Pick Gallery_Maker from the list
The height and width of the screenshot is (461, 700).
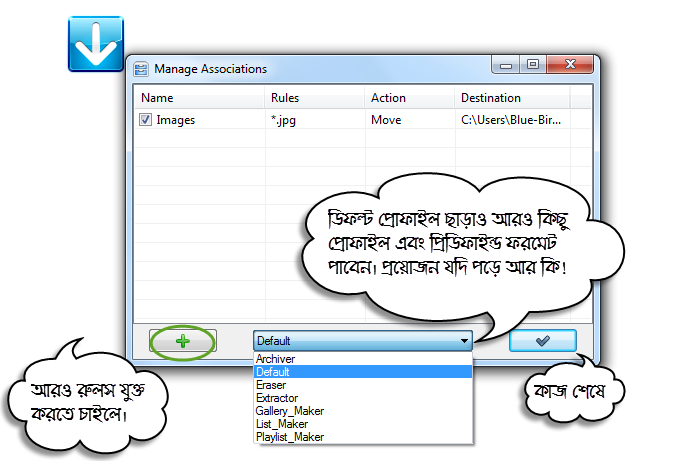coord(363,411)
